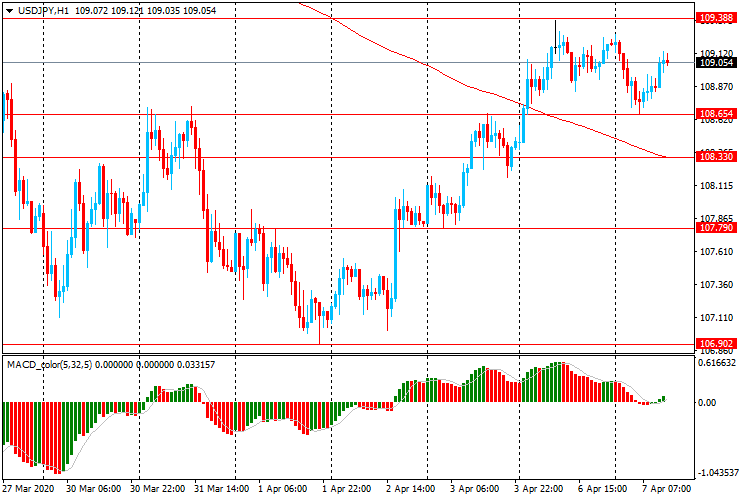
Task: Click the MACD_color(5,32,5) indicator label
Action: click(x=50, y=364)
